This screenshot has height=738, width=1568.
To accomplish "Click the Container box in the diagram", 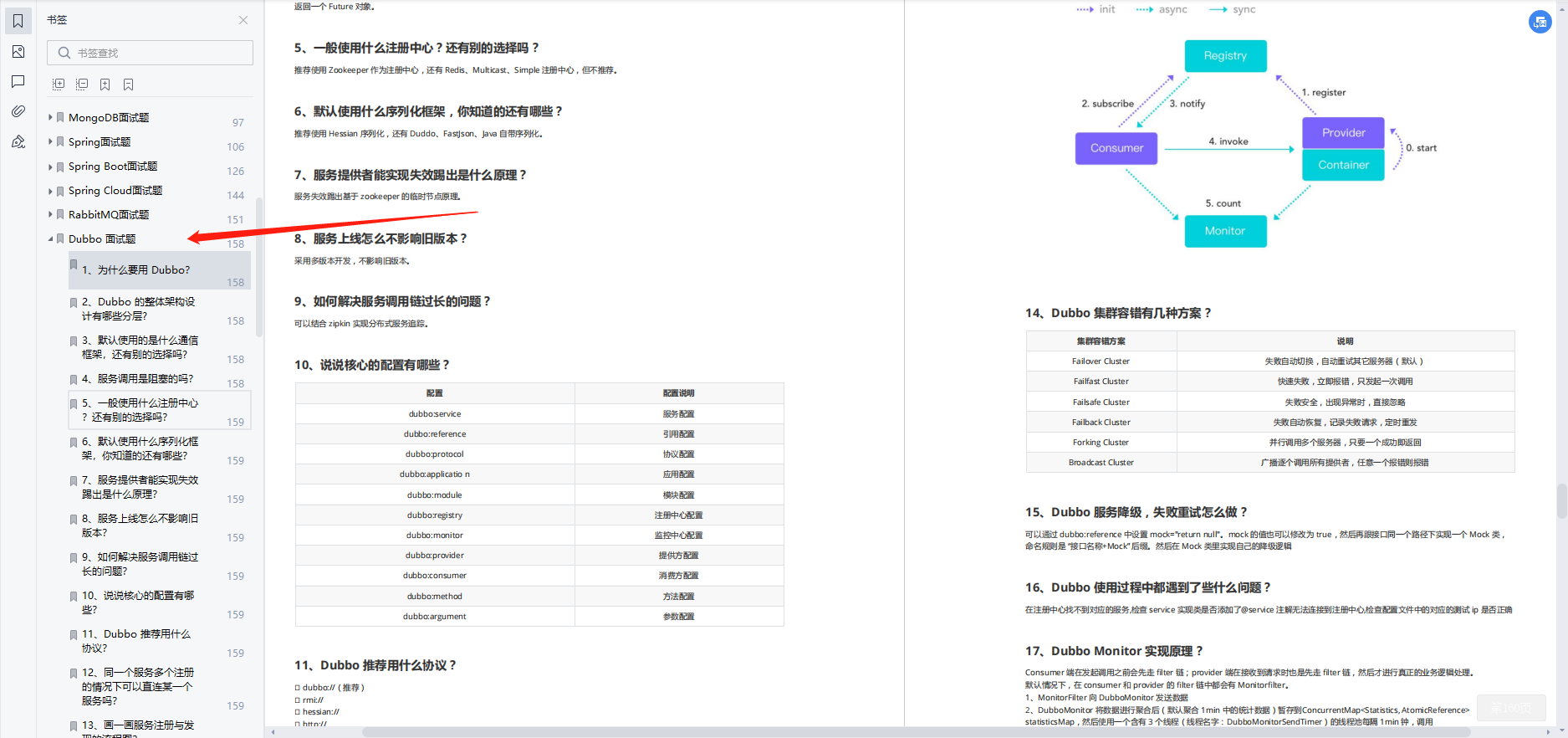I will pyautogui.click(x=1343, y=165).
